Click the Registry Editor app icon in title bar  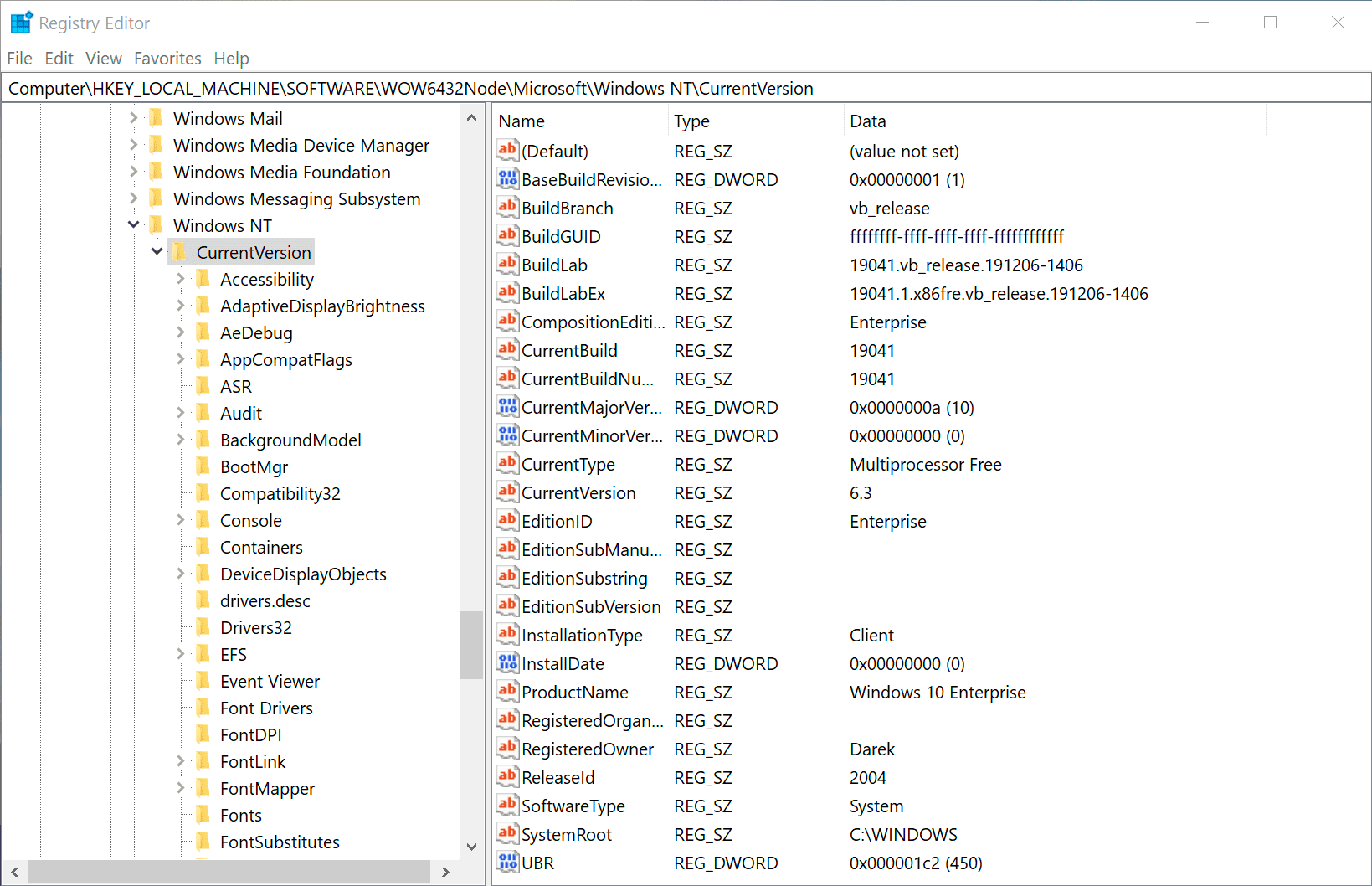coord(21,23)
